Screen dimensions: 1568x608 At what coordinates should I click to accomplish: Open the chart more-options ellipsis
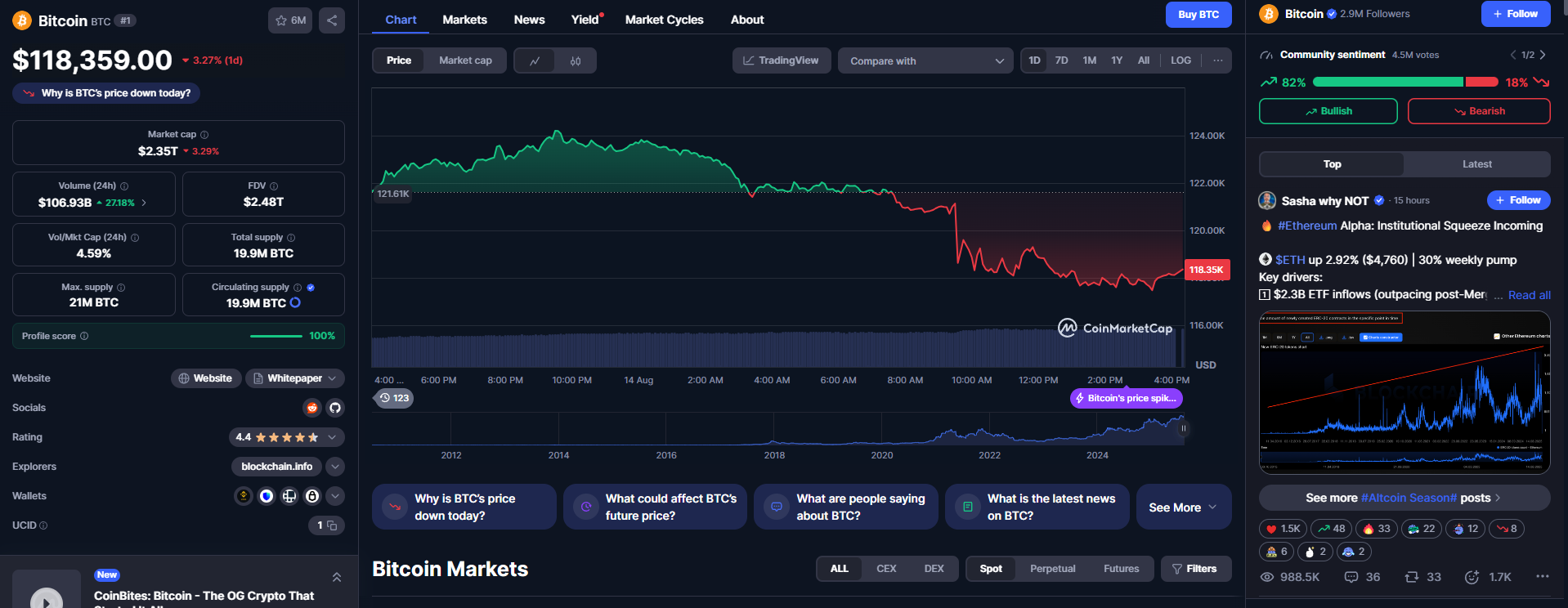1218,60
